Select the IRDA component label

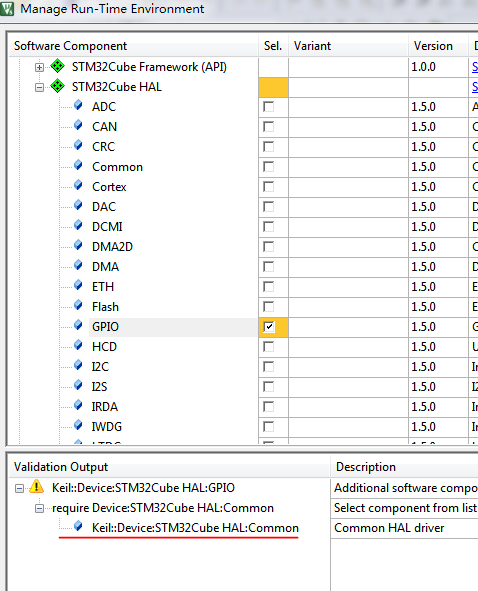105,407
